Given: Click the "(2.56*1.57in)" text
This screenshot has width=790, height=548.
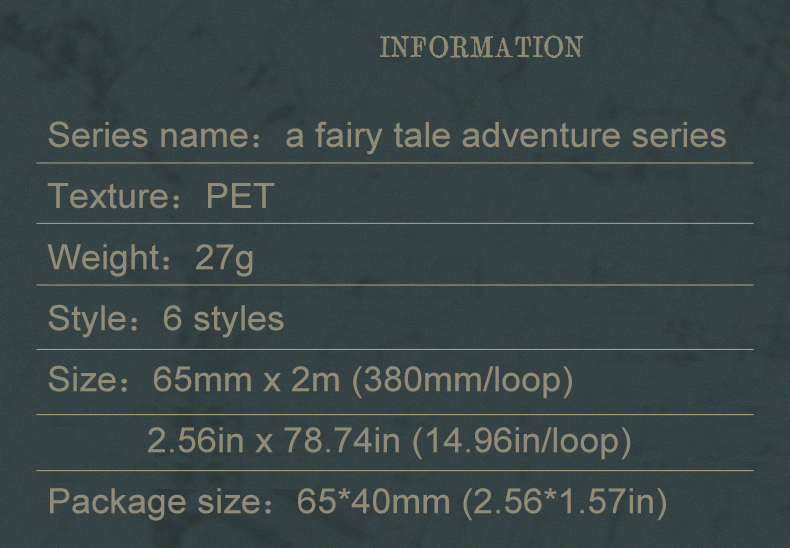Looking at the screenshot, I should click(x=564, y=501).
